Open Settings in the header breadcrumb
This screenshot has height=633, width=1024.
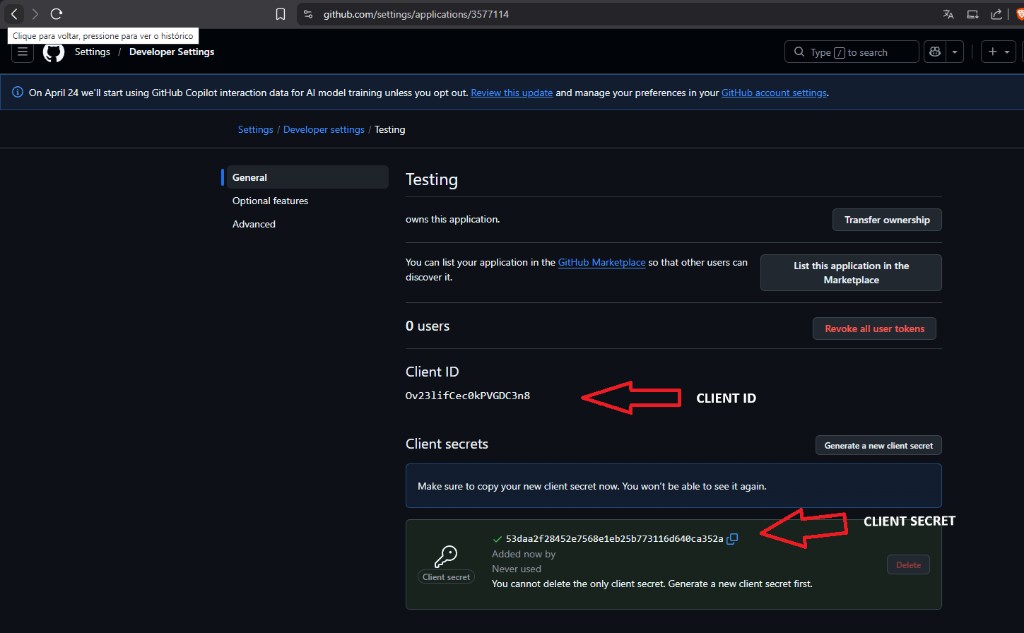92,52
